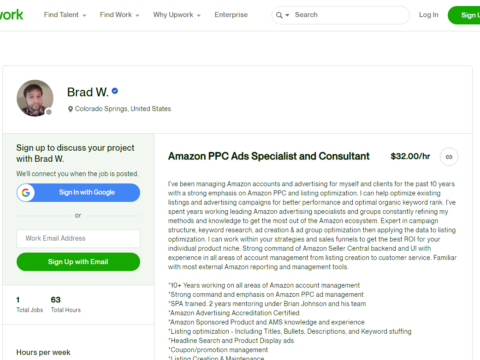Expand the Why Upwork menu
Image resolution: width=480 pixels, height=360 pixels.
tap(177, 15)
